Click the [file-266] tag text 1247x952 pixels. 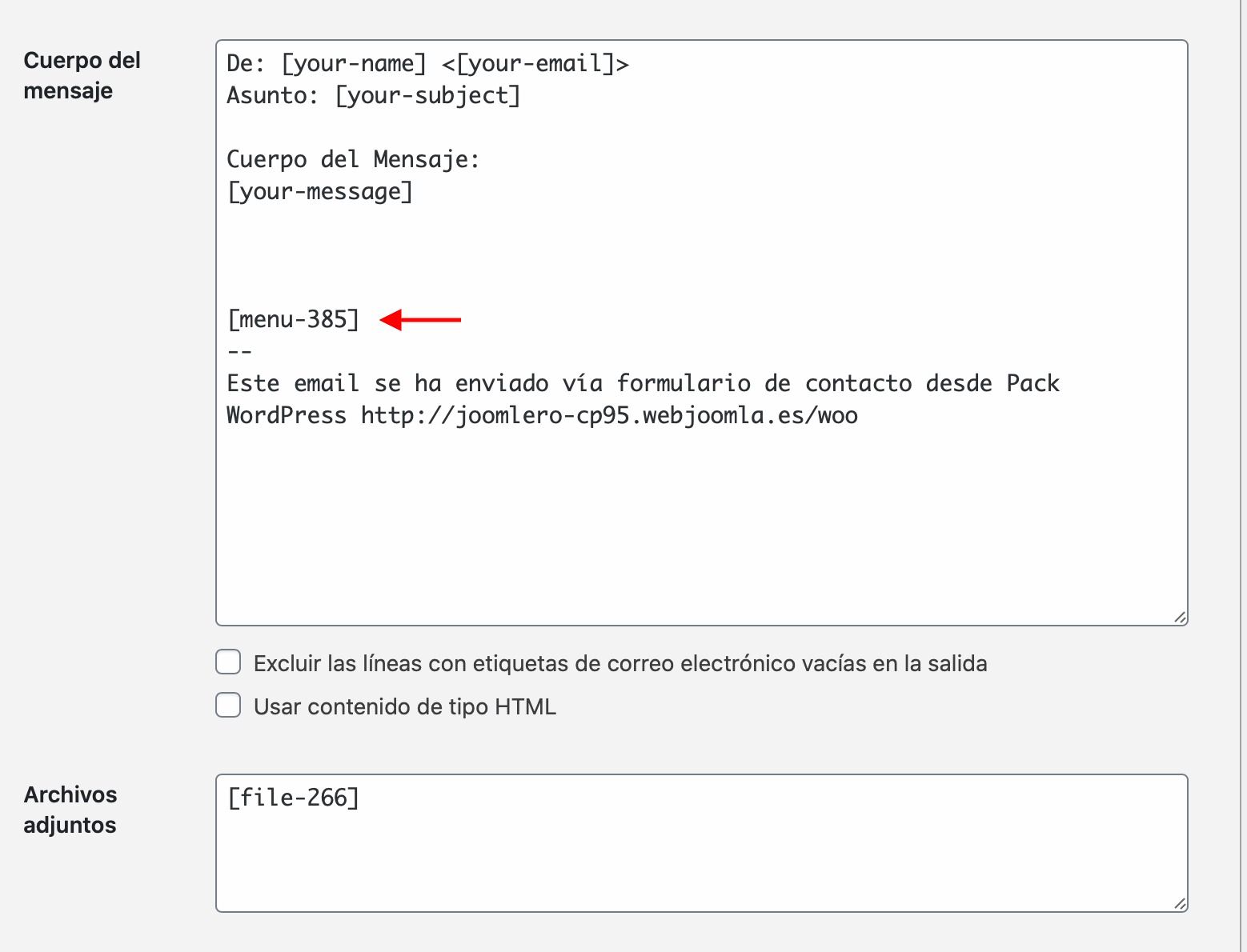293,798
